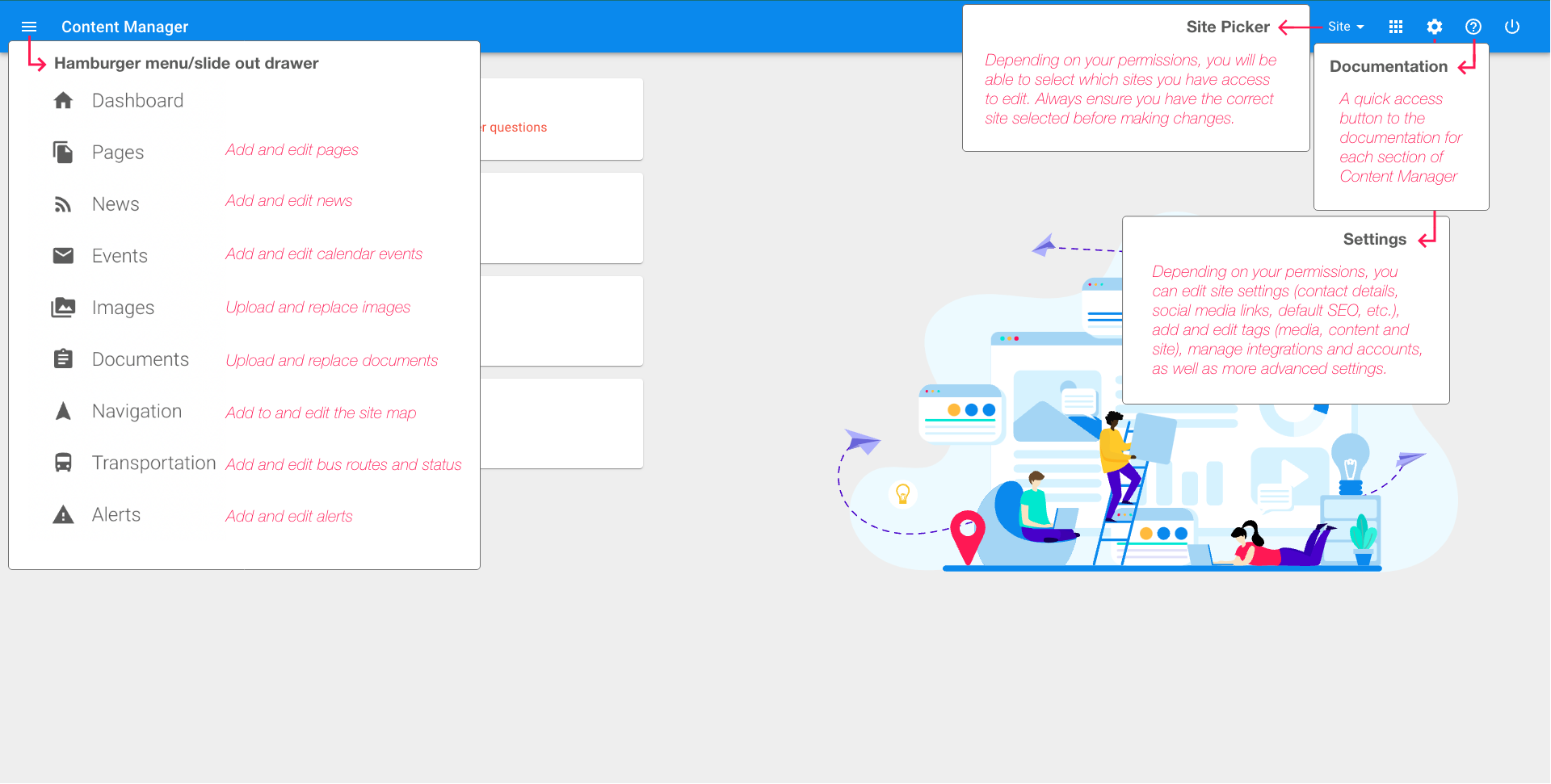Click the Images gallery icon
Image resolution: width=1551 pixels, height=784 pixels.
click(63, 307)
